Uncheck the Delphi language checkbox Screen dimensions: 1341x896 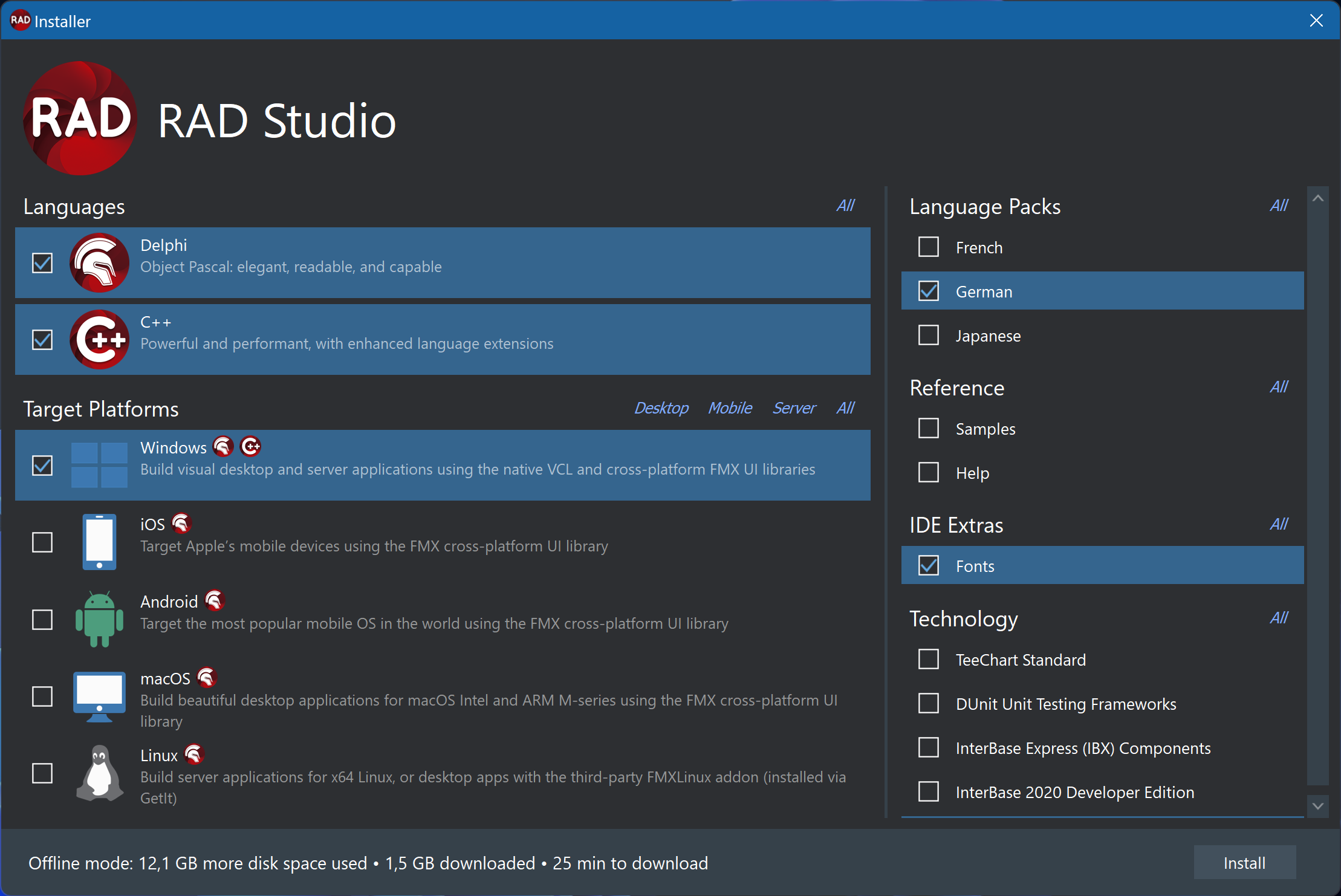point(42,263)
